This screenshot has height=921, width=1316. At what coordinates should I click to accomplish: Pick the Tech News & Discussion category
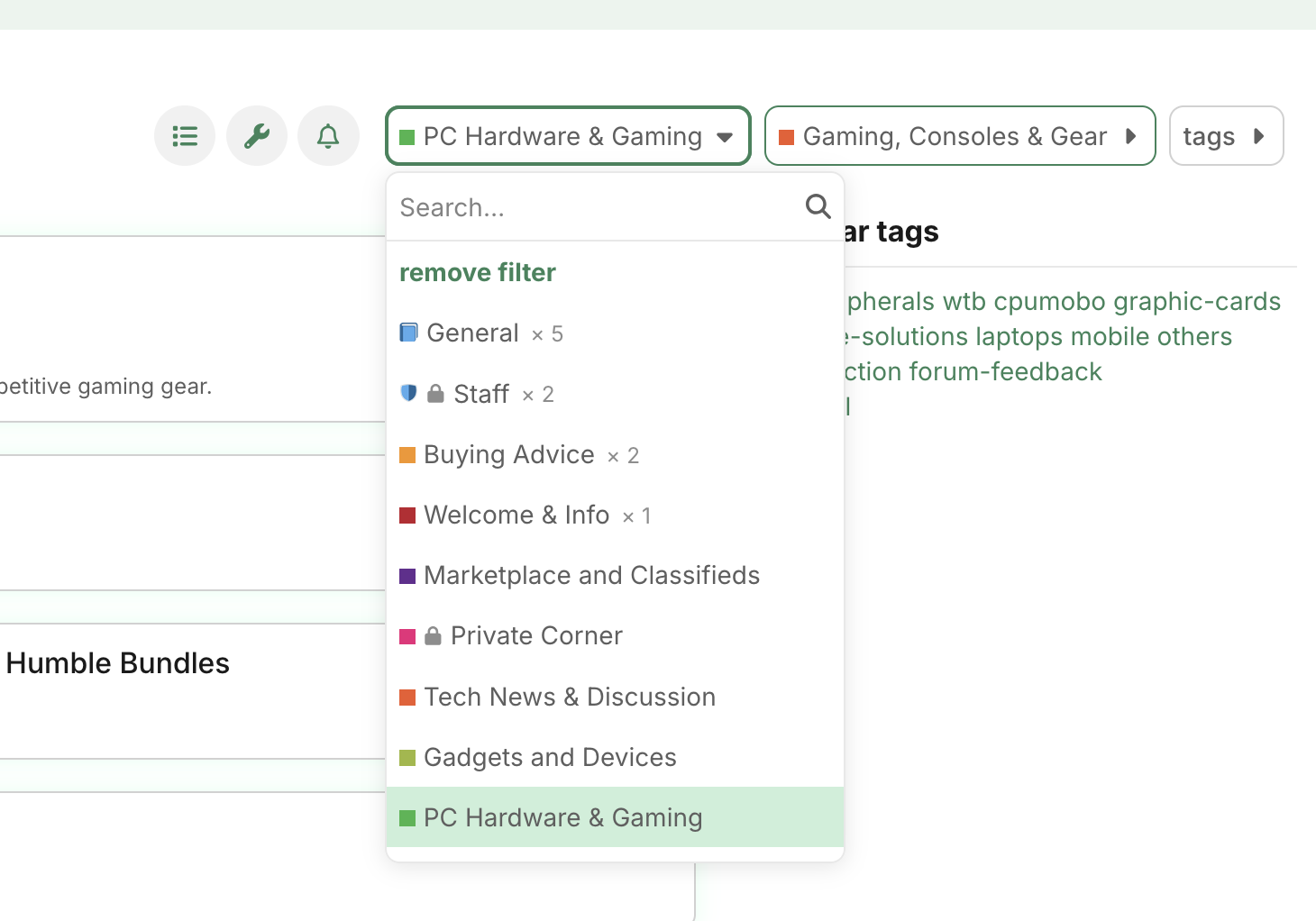(x=615, y=697)
